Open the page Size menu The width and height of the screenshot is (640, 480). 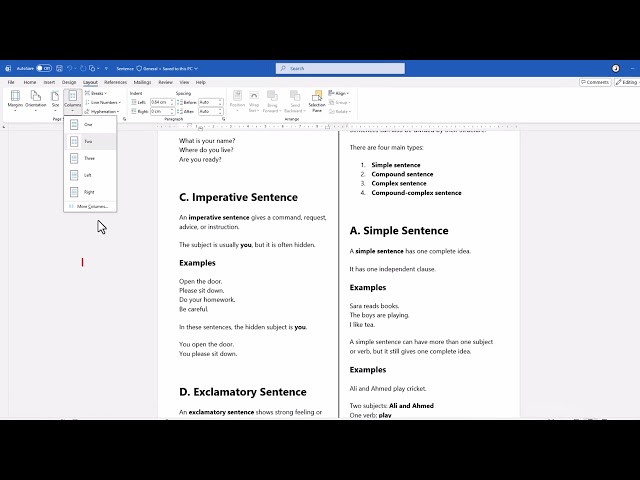tap(55, 100)
